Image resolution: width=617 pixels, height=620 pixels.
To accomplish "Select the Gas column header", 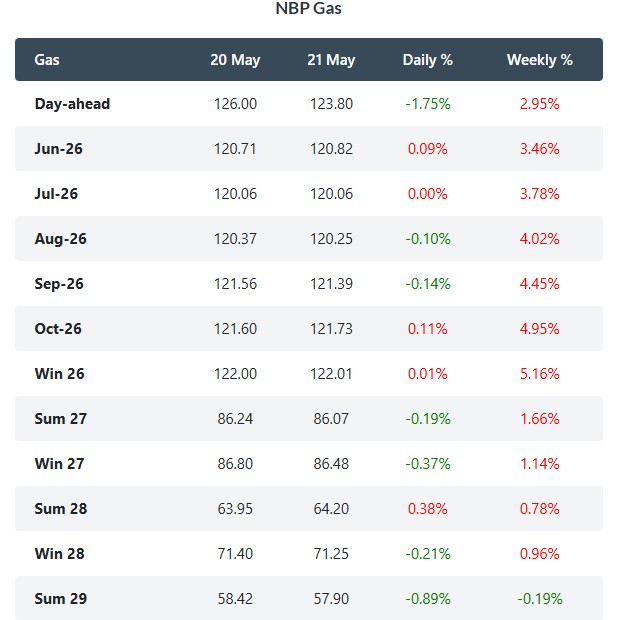I will coord(47,60).
